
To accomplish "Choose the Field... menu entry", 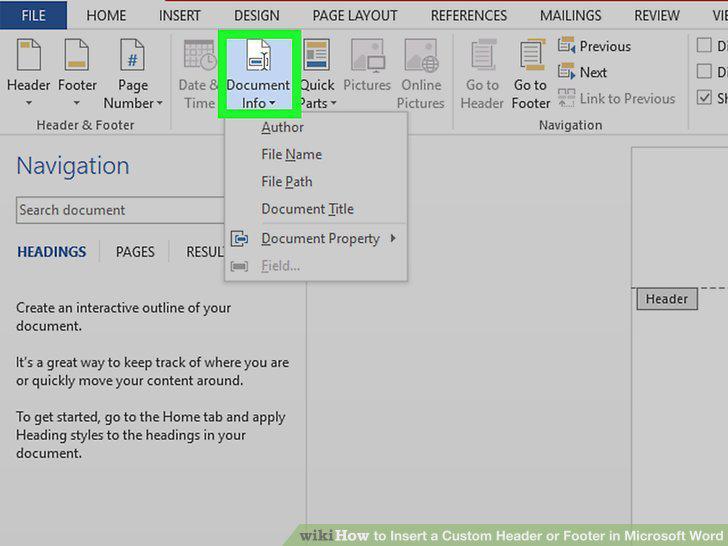I will coord(316,266).
